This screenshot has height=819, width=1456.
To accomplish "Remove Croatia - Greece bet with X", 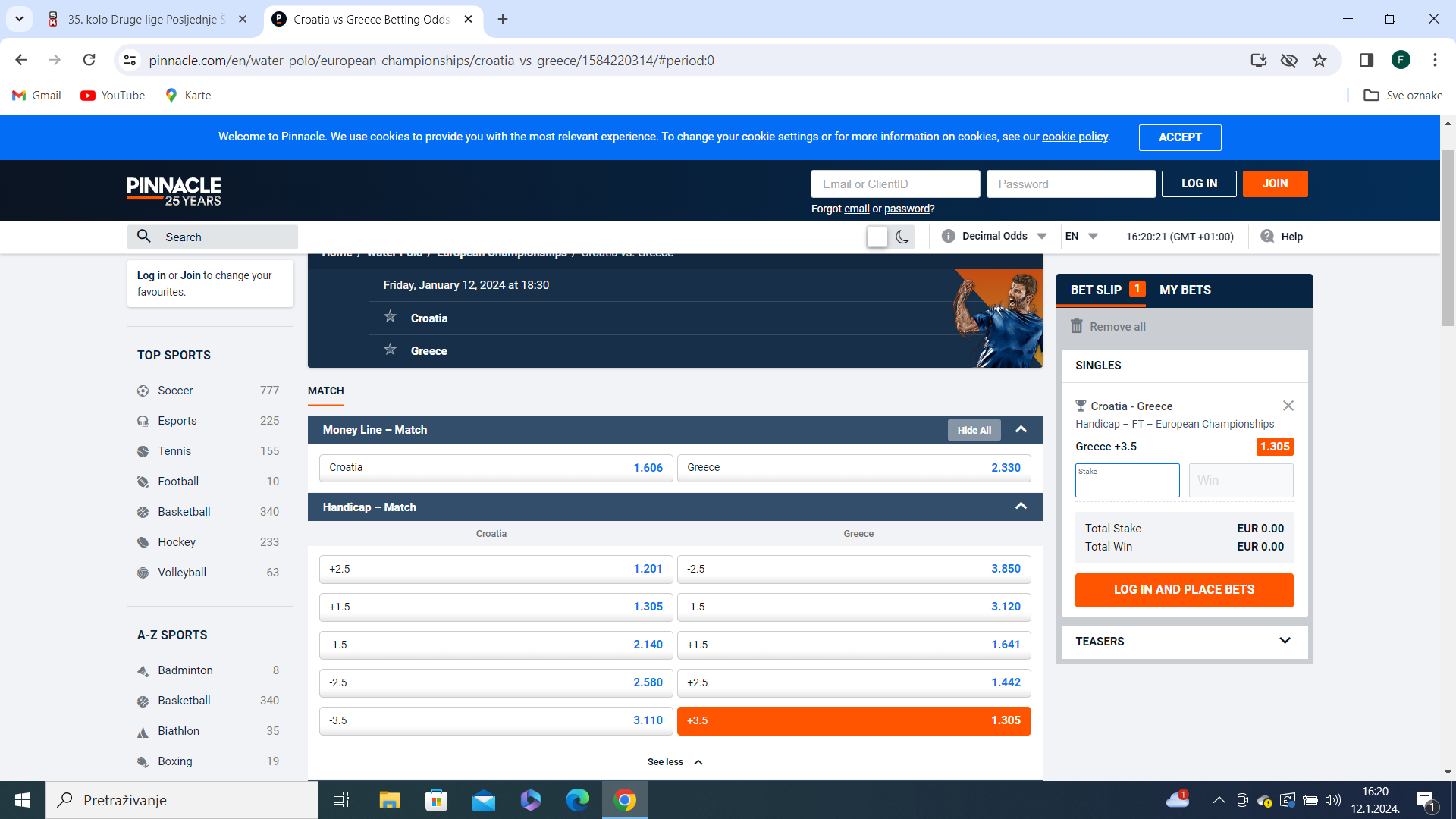I will pyautogui.click(x=1288, y=406).
